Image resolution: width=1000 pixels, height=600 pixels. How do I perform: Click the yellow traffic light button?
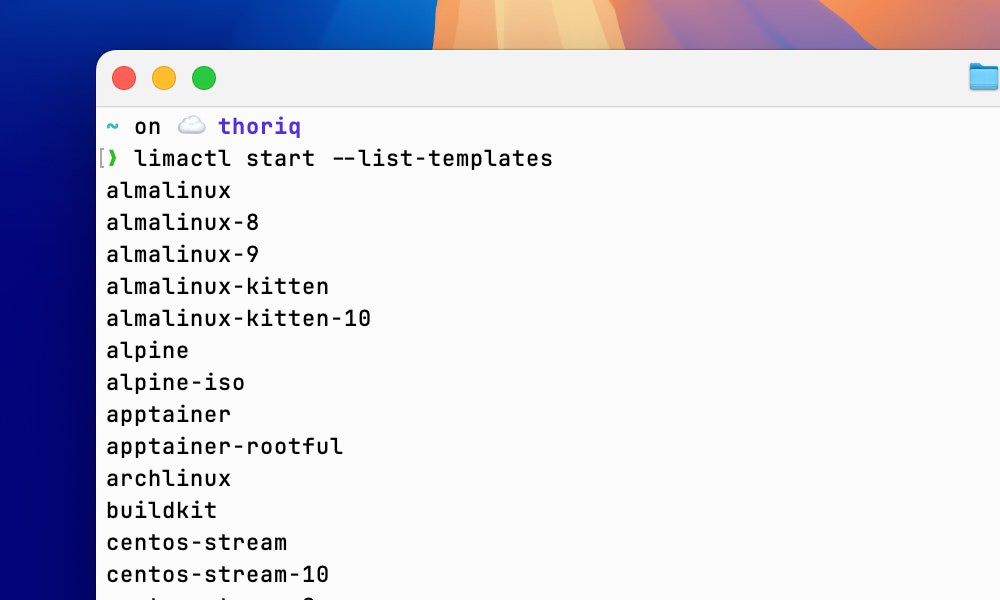(164, 77)
